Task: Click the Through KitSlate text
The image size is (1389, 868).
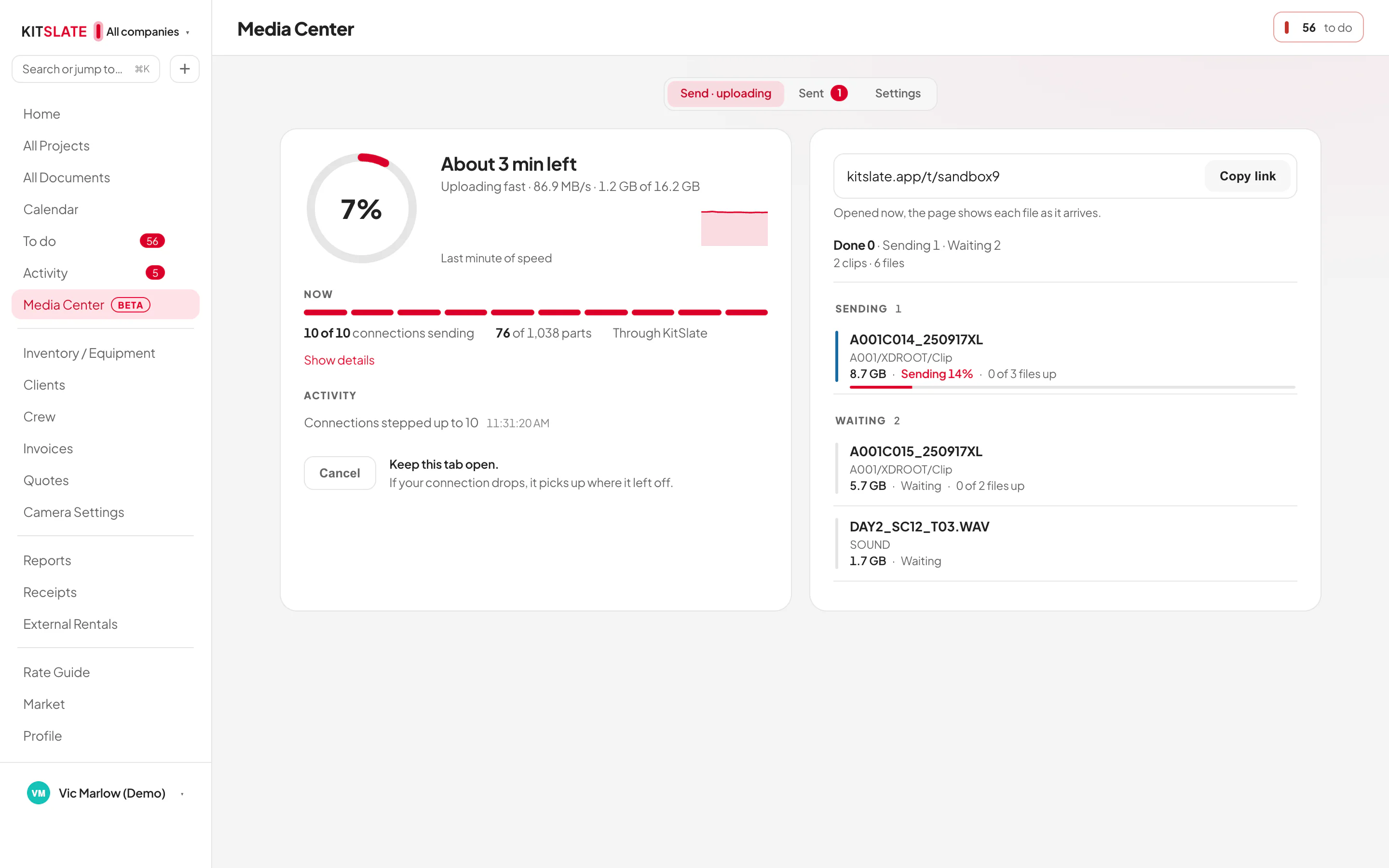Action: (660, 333)
